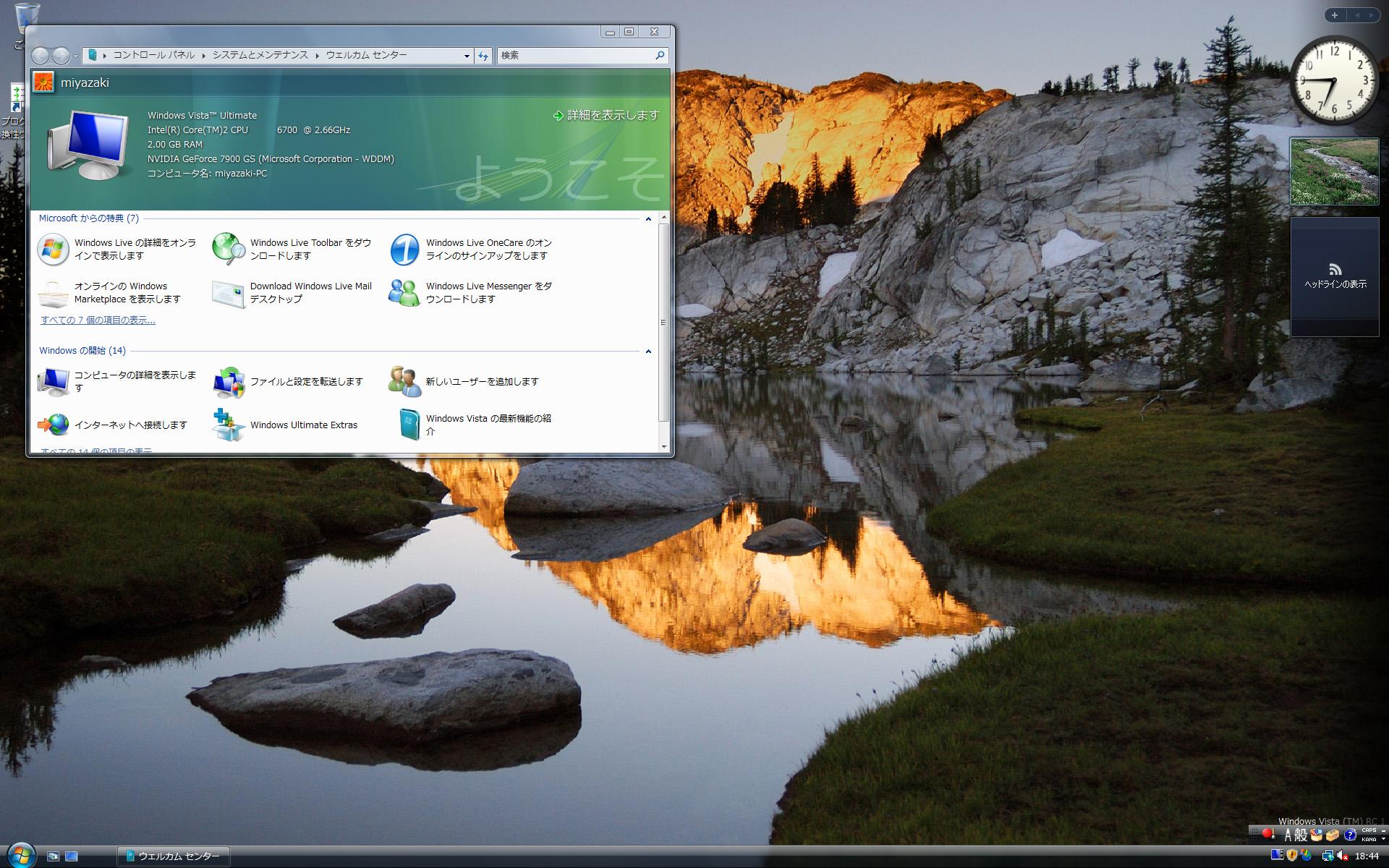Click show all 7 items link
This screenshot has width=1389, height=868.
(98, 320)
